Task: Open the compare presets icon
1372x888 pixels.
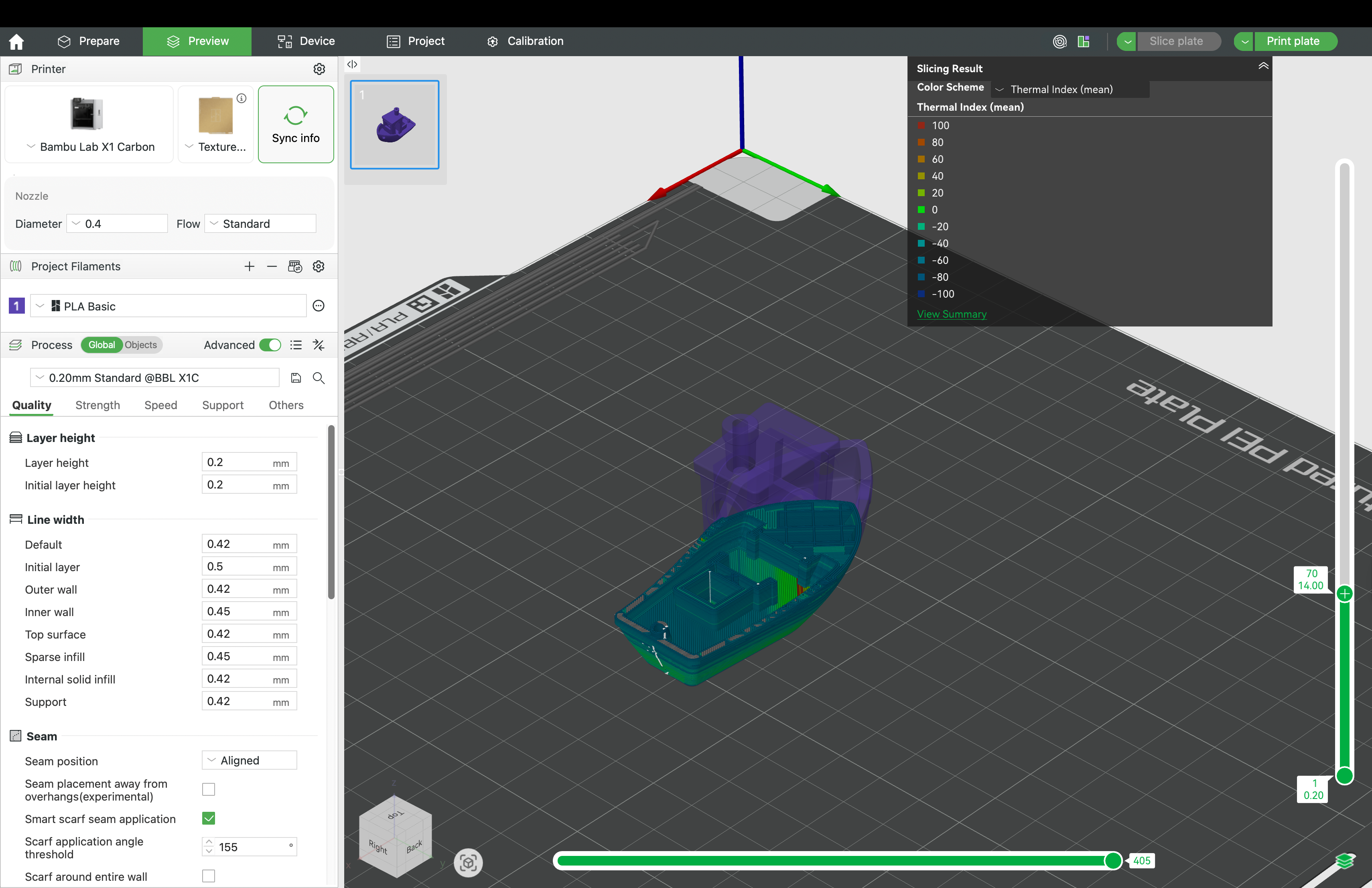Action: [x=319, y=345]
